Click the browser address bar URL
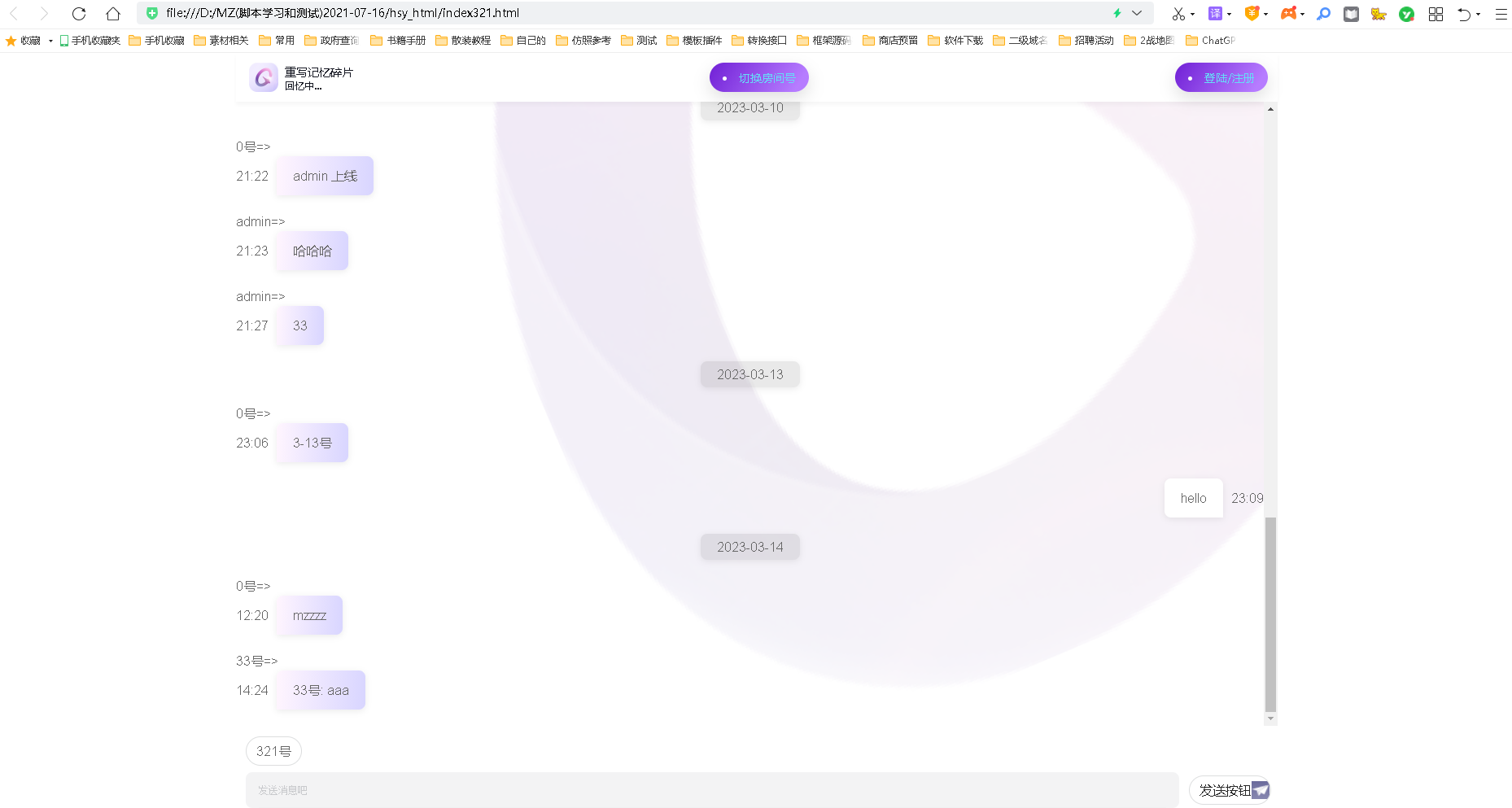Image resolution: width=1512 pixels, height=808 pixels. coord(343,13)
